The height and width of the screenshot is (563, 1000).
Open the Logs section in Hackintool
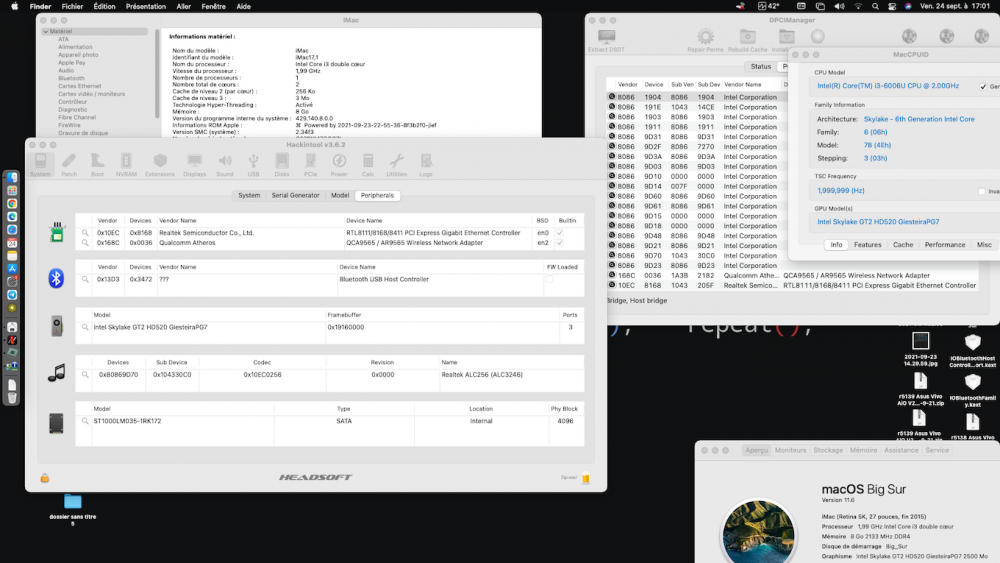click(x=426, y=165)
